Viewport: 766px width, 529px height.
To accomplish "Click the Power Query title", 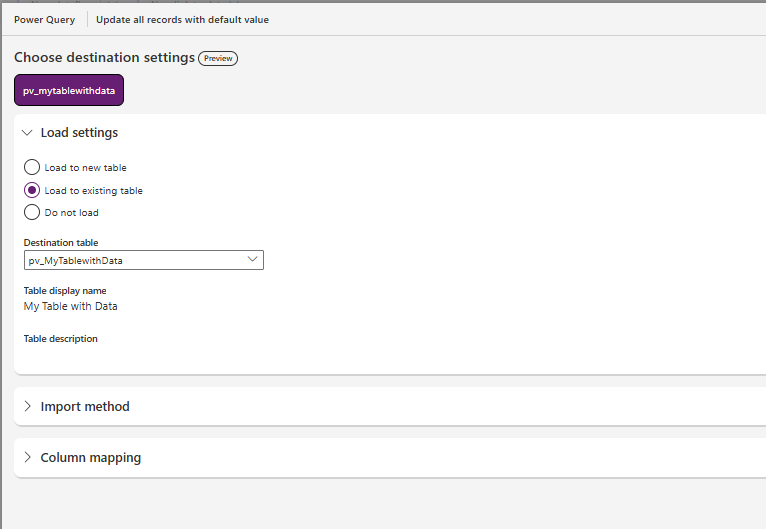I will point(44,20).
